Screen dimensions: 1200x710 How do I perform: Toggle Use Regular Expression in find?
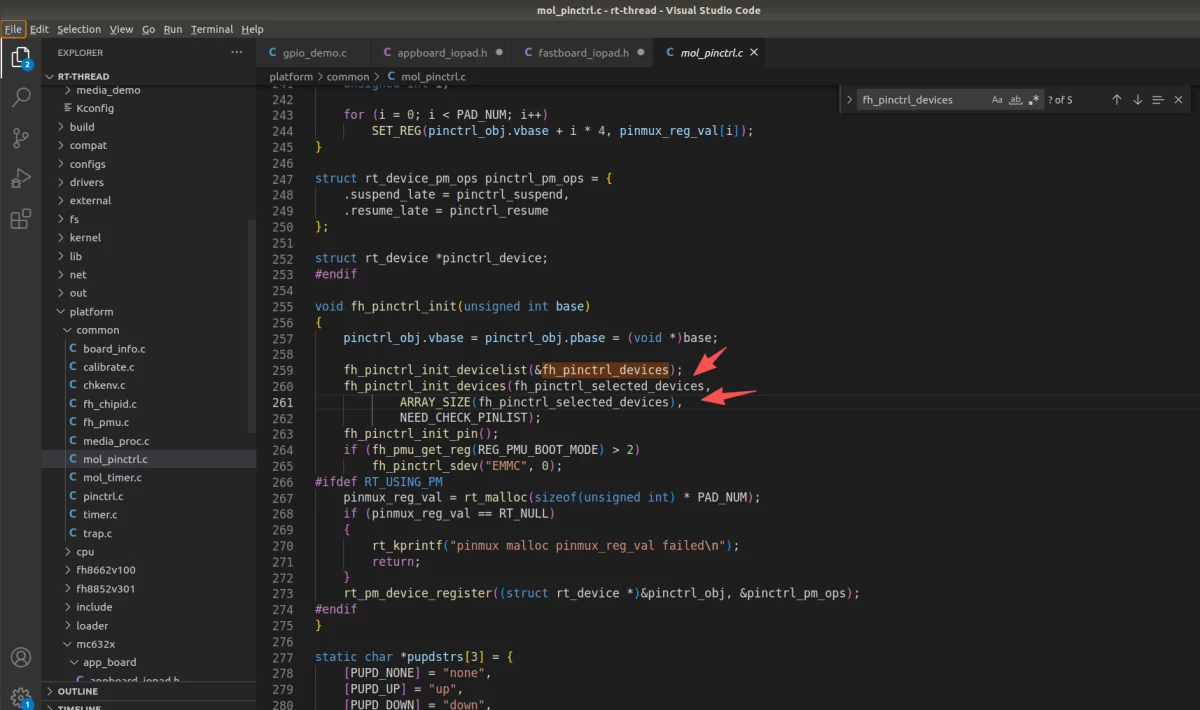click(x=1034, y=100)
